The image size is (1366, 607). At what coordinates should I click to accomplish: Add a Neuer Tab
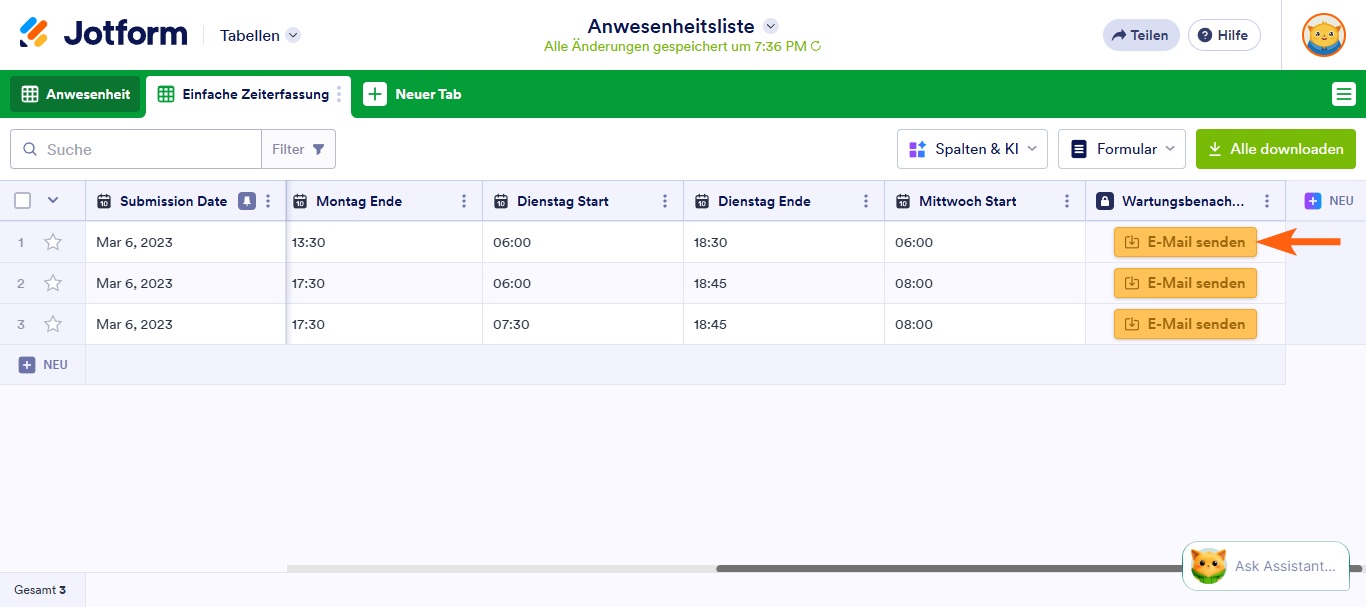412,94
